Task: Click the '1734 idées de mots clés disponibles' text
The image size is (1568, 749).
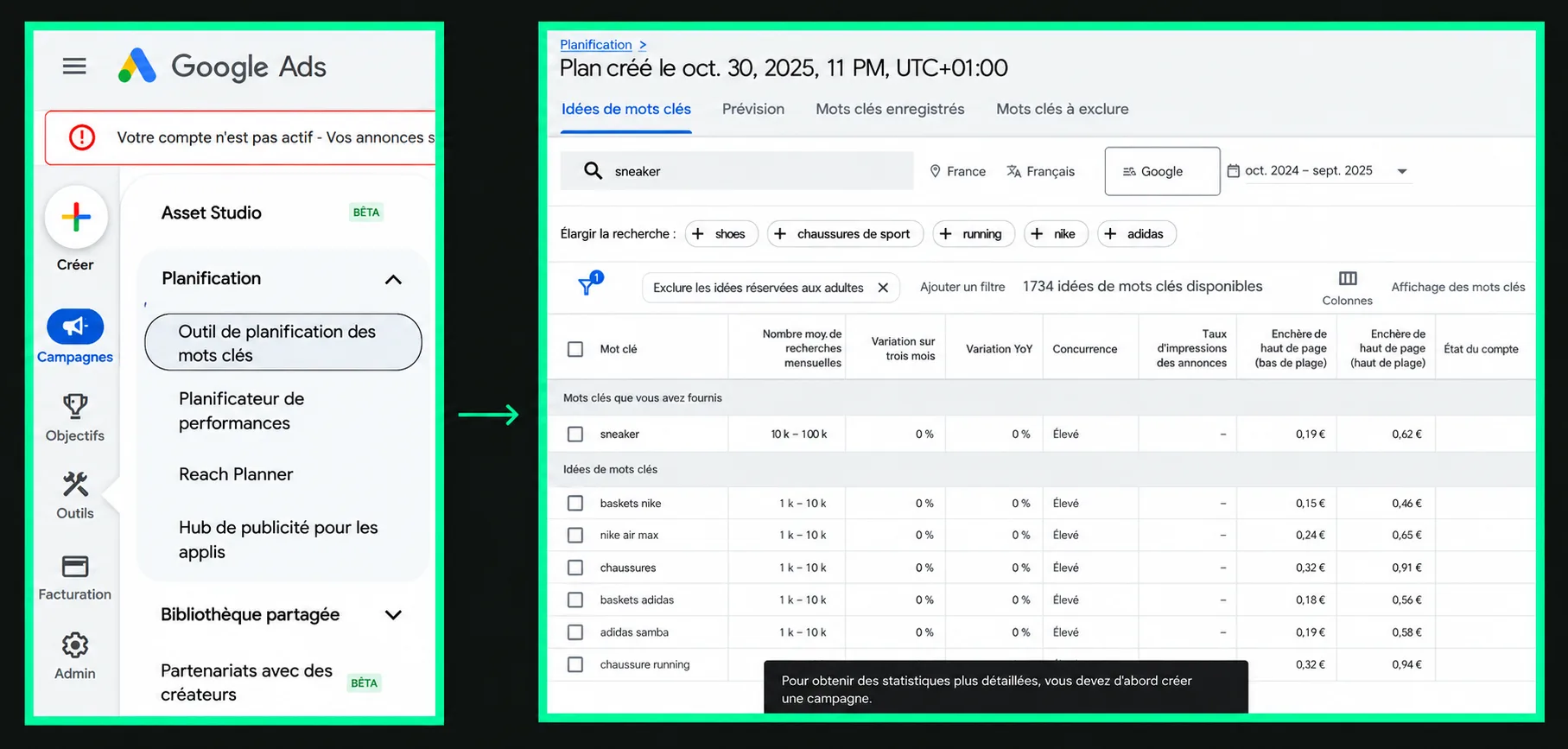Action: (x=1142, y=286)
